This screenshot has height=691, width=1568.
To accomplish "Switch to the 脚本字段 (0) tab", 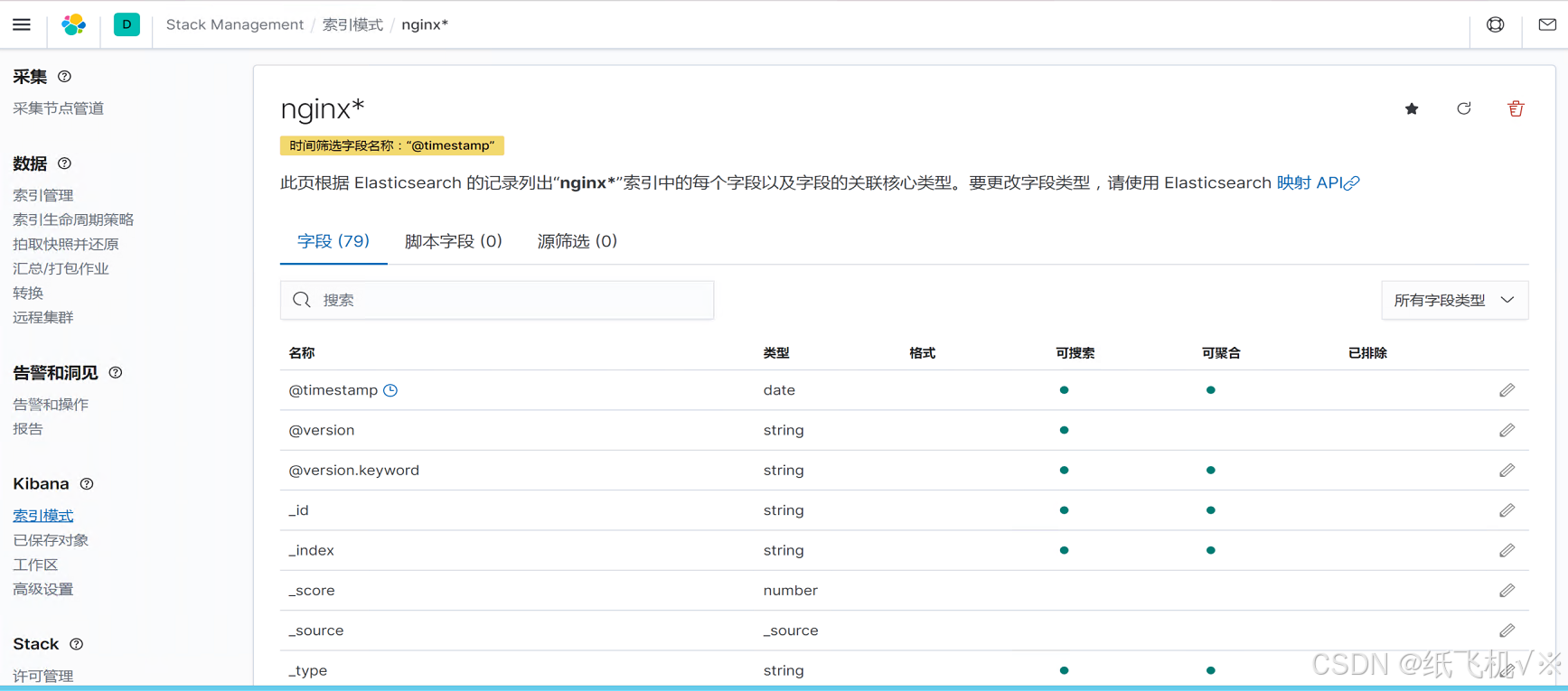I will coord(454,241).
